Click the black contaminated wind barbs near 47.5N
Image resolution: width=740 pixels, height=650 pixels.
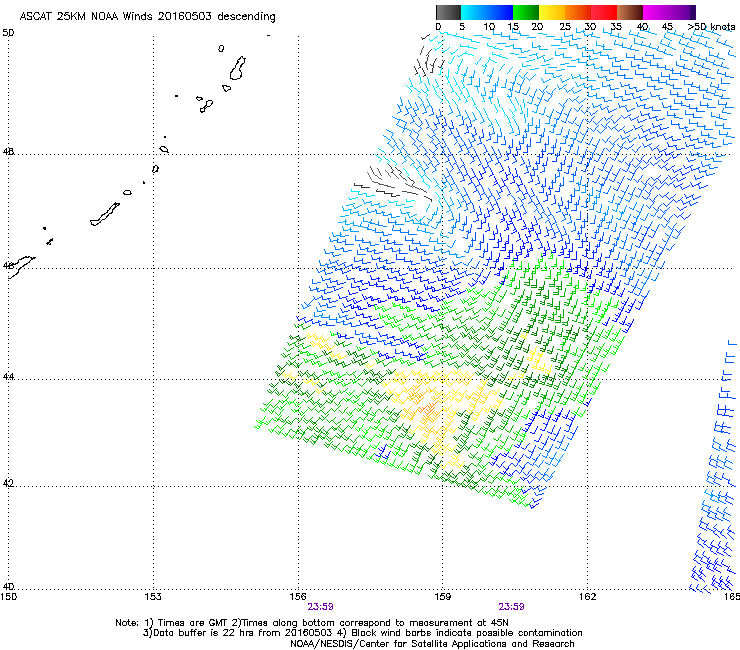(393, 183)
